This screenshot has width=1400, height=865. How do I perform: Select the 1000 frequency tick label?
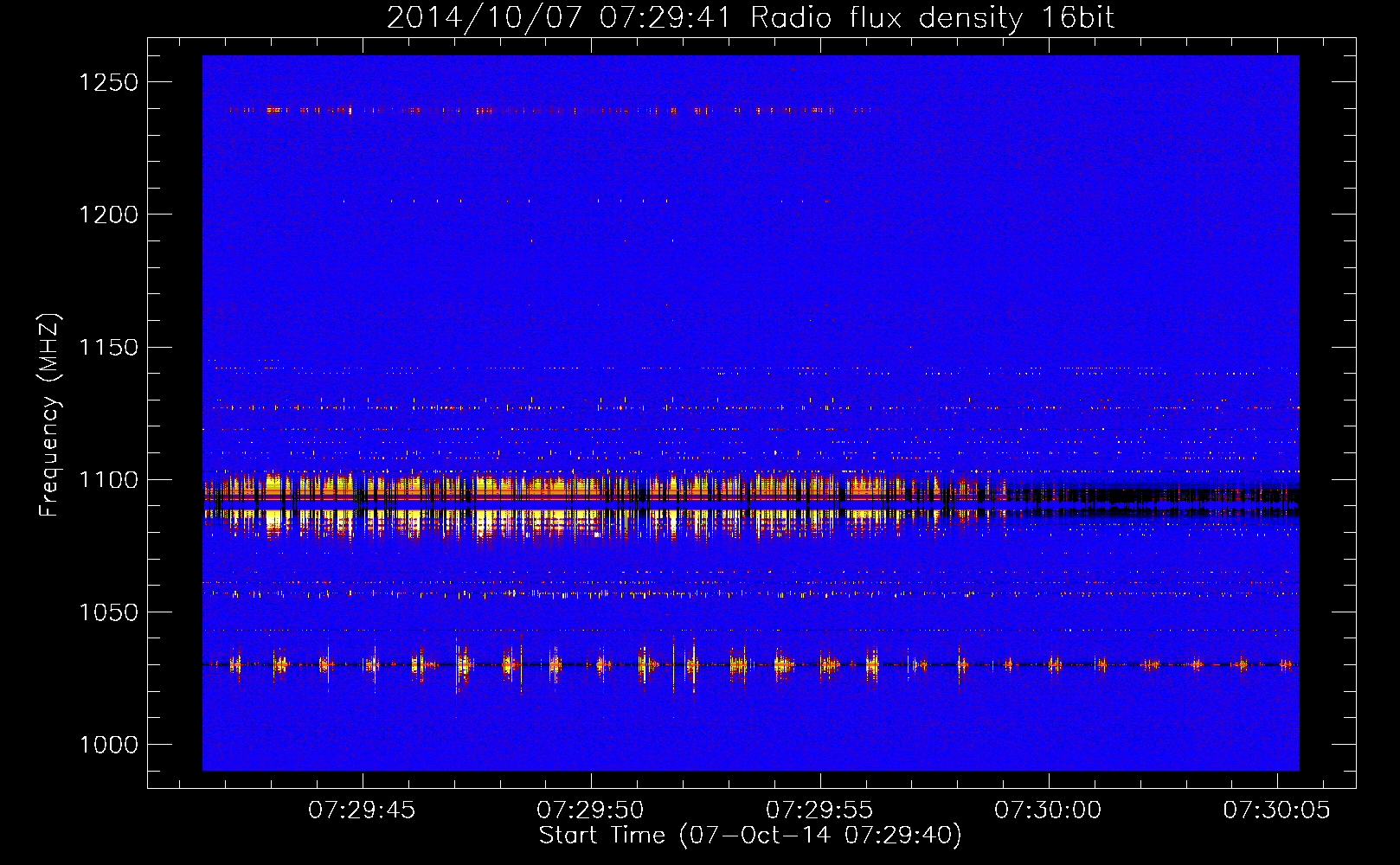click(x=108, y=745)
